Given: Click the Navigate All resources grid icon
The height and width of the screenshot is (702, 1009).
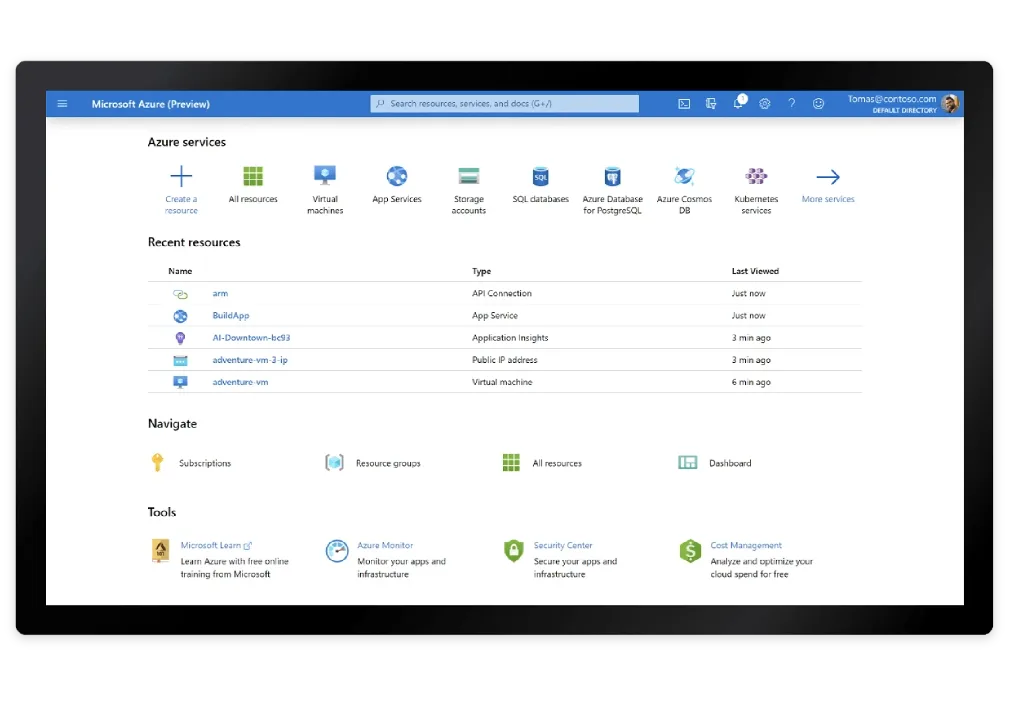Looking at the screenshot, I should click(x=511, y=463).
